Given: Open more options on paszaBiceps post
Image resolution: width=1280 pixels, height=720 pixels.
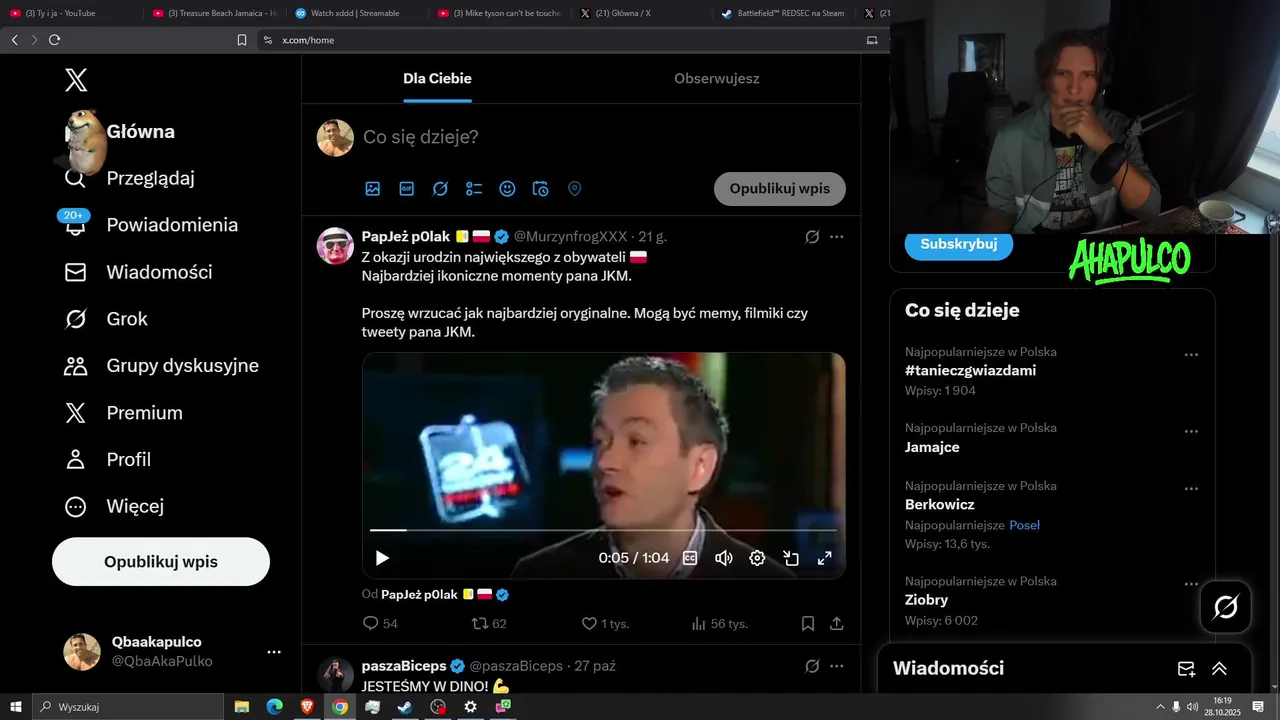Looking at the screenshot, I should (x=837, y=666).
